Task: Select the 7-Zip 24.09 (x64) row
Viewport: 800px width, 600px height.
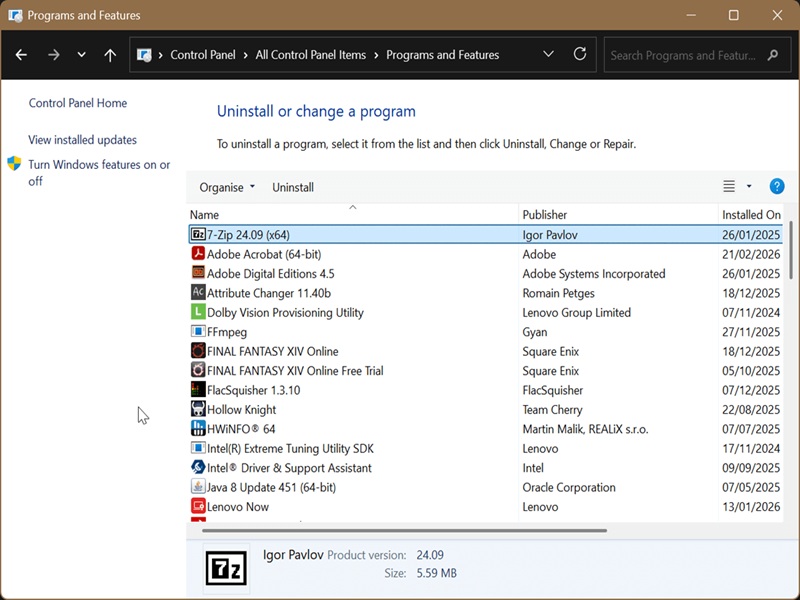Action: click(x=486, y=235)
